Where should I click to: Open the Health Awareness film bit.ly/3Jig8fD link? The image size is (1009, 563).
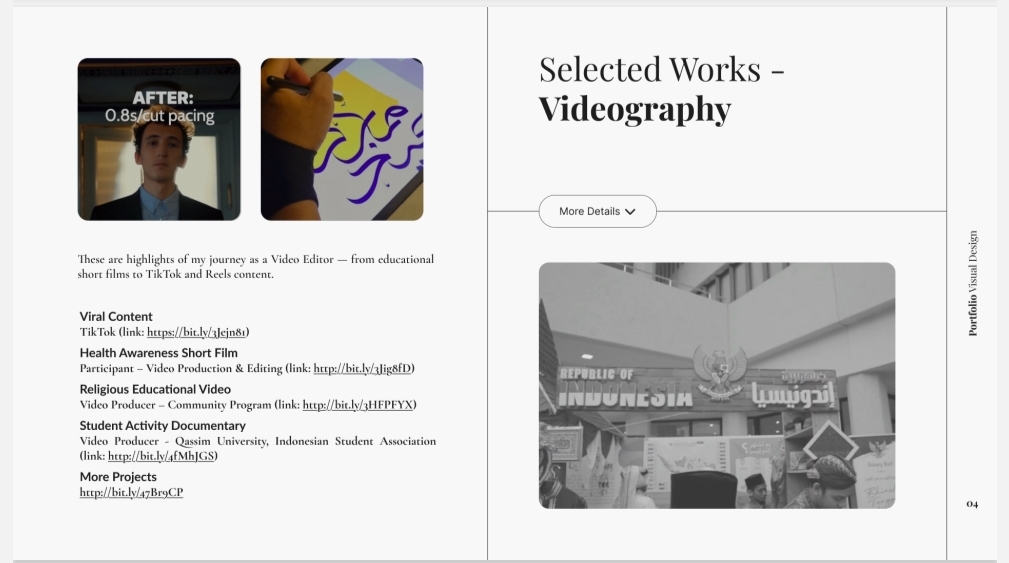coord(362,368)
